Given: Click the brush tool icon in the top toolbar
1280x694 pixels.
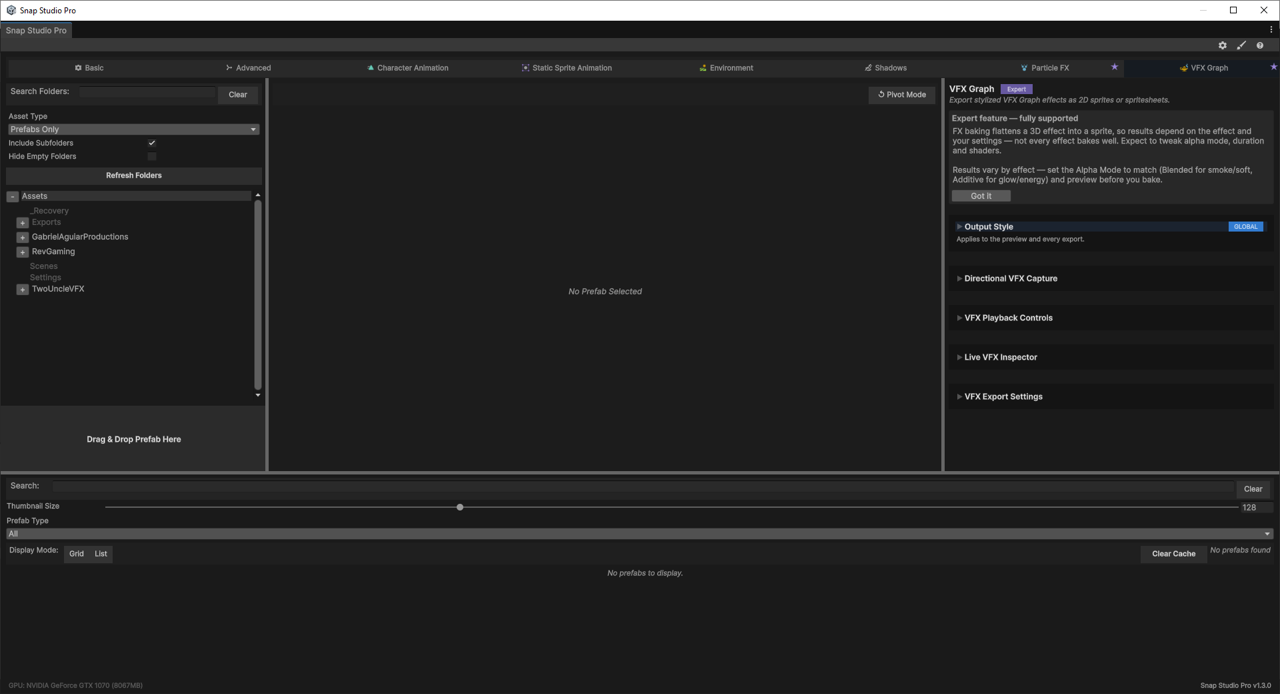Looking at the screenshot, I should tap(1241, 45).
